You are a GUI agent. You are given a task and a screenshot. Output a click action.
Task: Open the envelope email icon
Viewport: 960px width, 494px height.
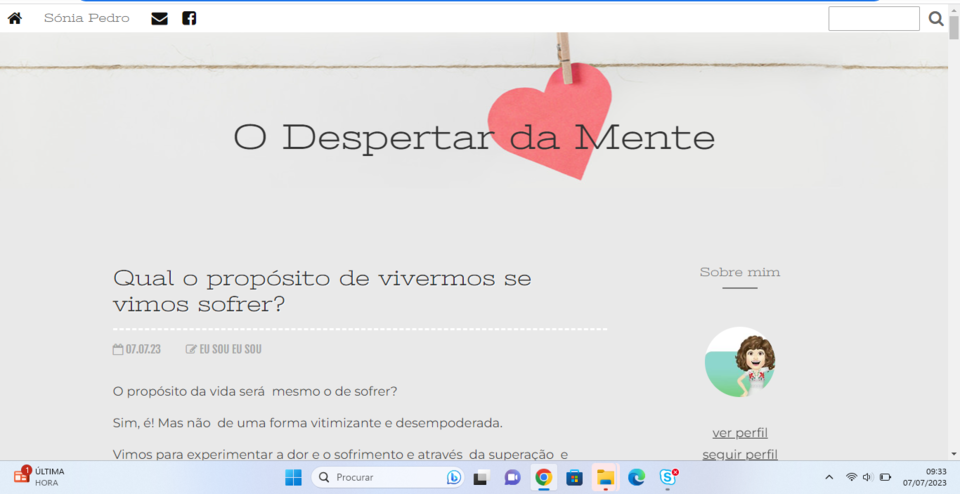click(x=159, y=18)
